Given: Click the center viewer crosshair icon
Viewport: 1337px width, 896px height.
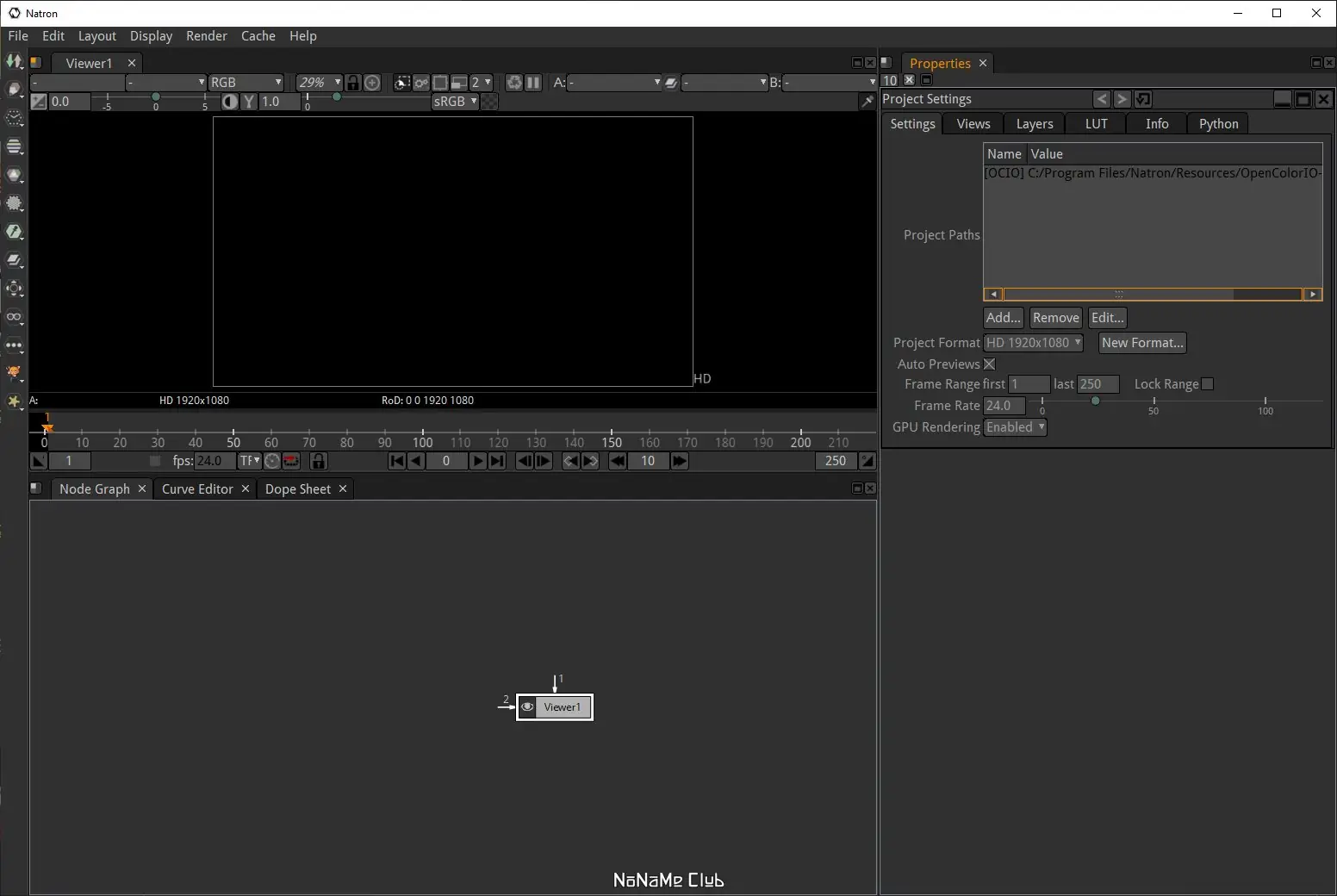Looking at the screenshot, I should (x=372, y=83).
